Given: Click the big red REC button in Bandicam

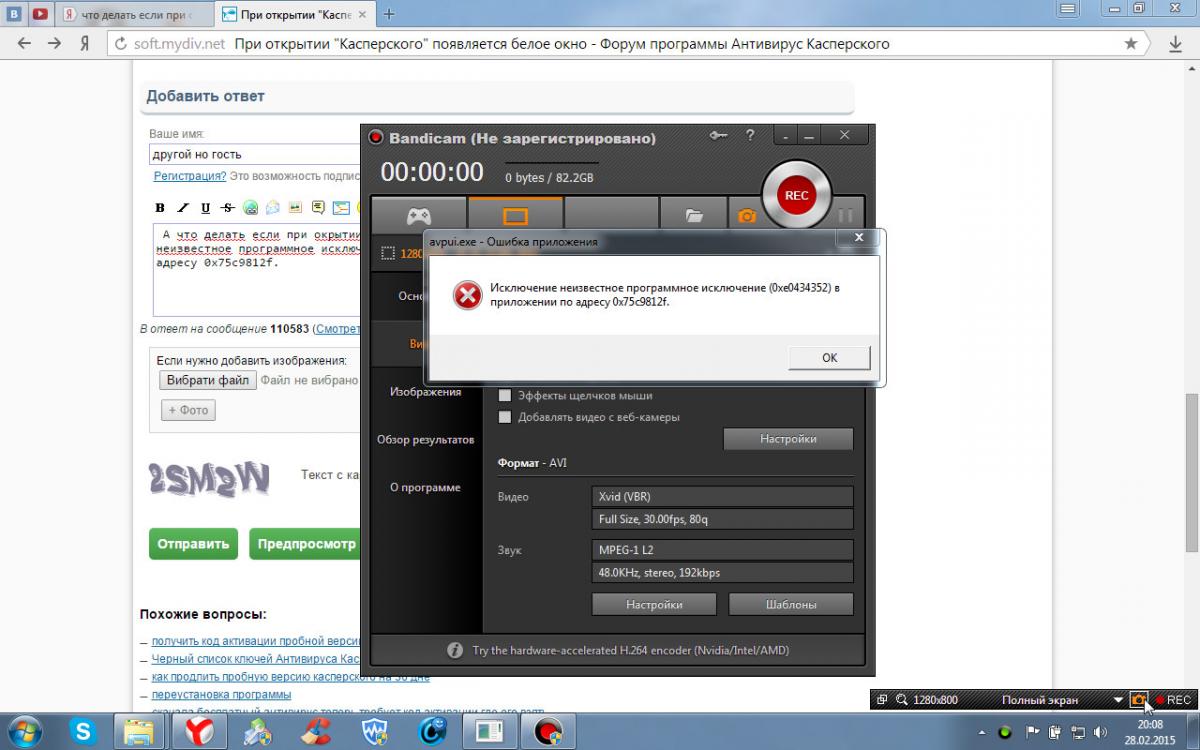Looking at the screenshot, I should point(796,196).
